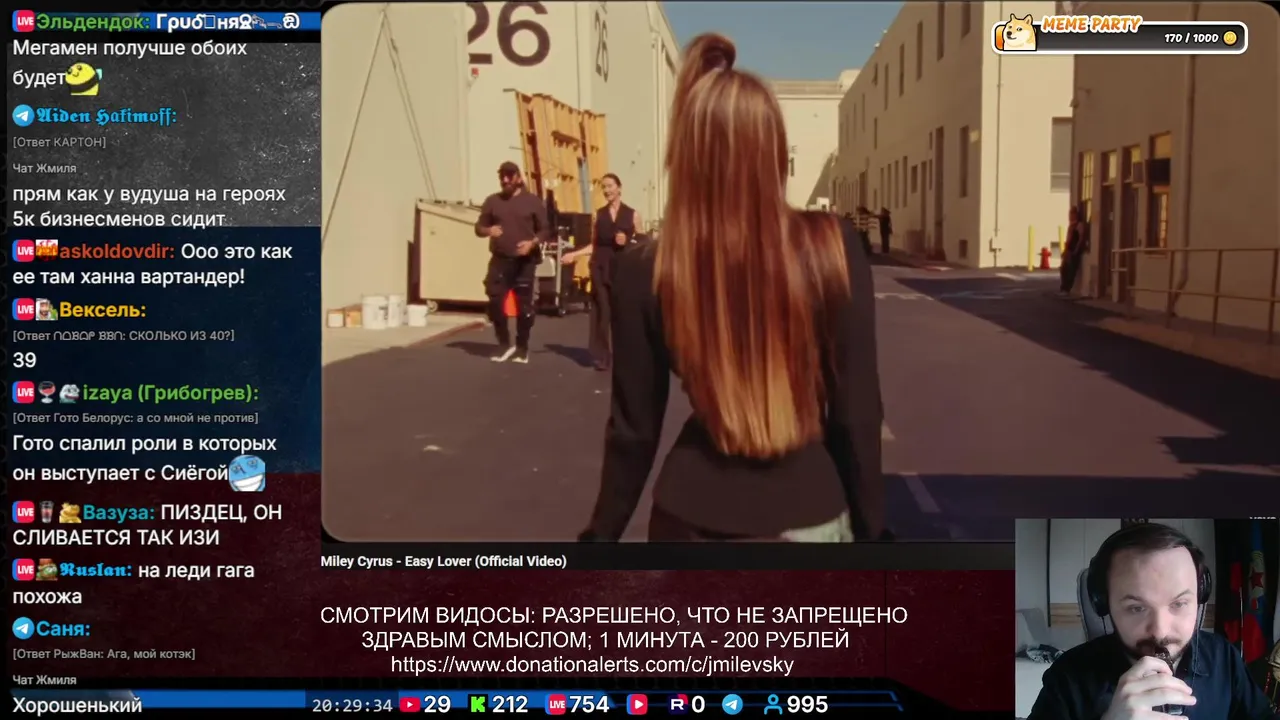
Task: Click the reply tag 'Ответ КАРТОН'
Action: click(59, 142)
